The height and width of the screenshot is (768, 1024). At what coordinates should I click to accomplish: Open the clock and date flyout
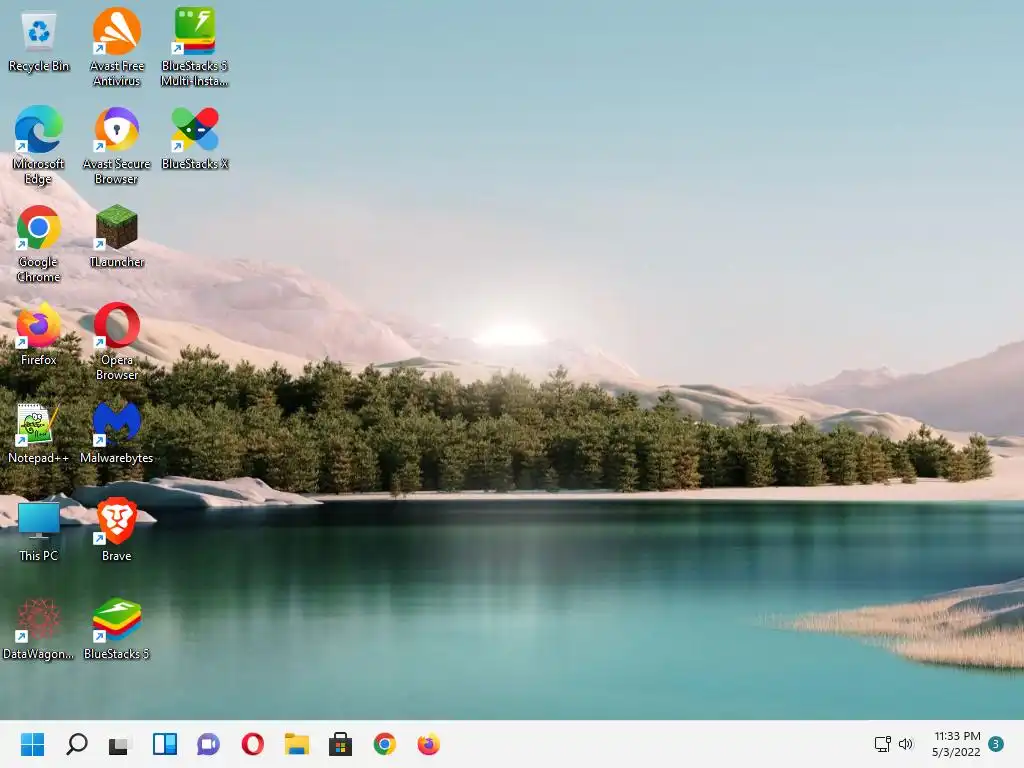(956, 744)
